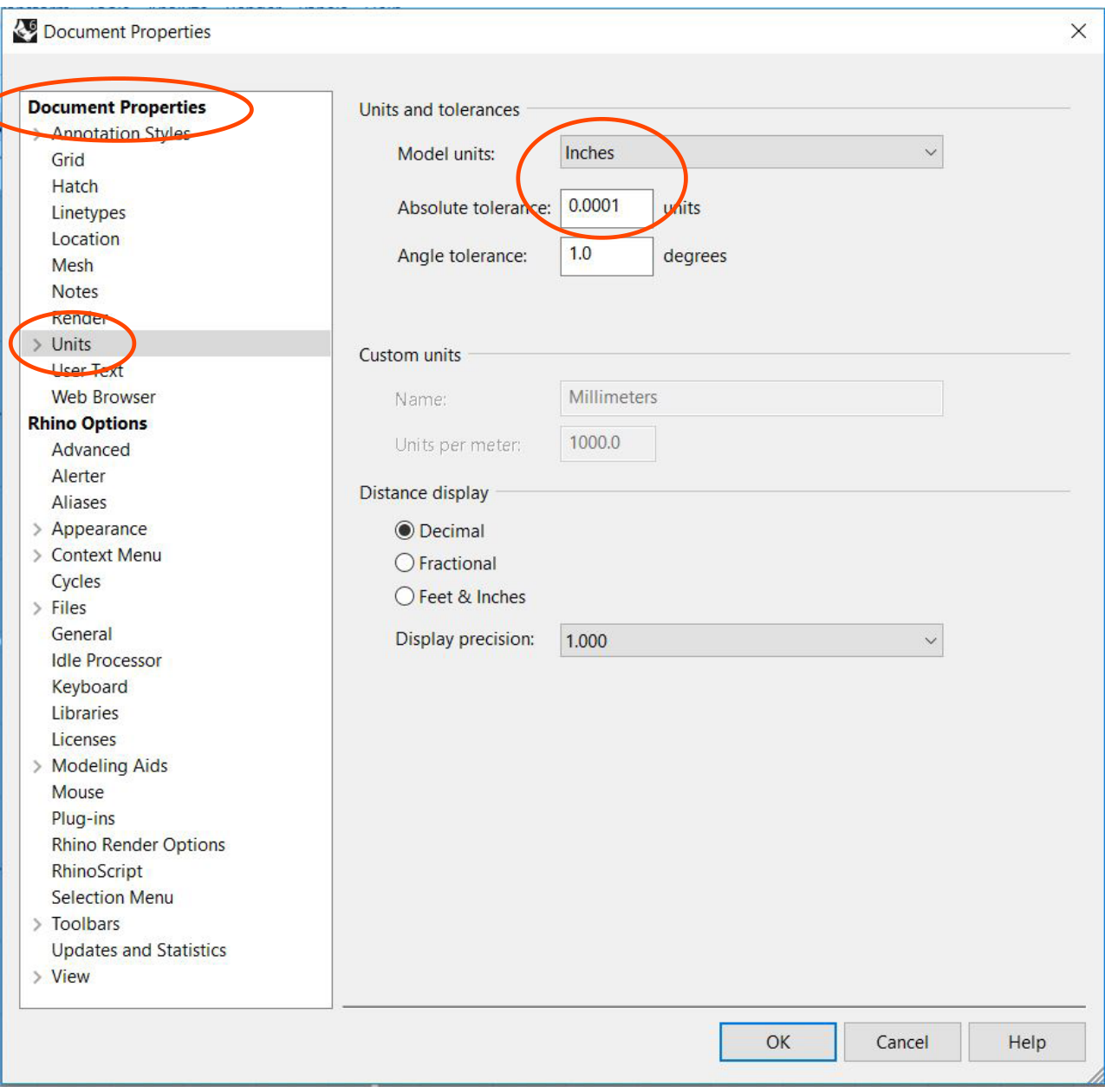
Task: Select Files in the options tree
Action: click(68, 608)
